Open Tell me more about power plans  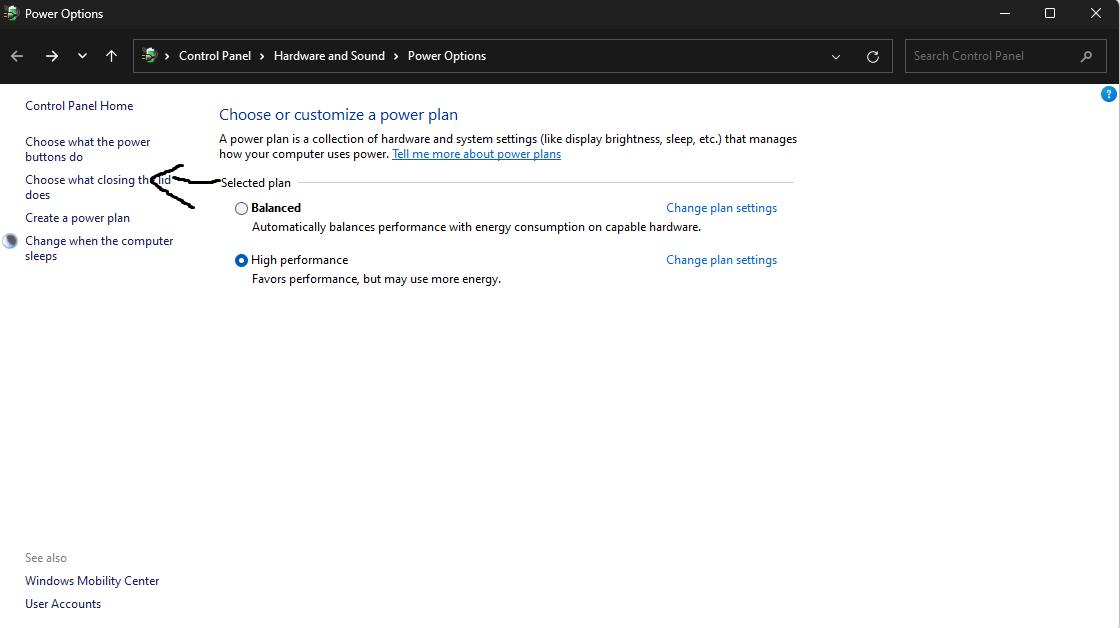[x=476, y=154]
